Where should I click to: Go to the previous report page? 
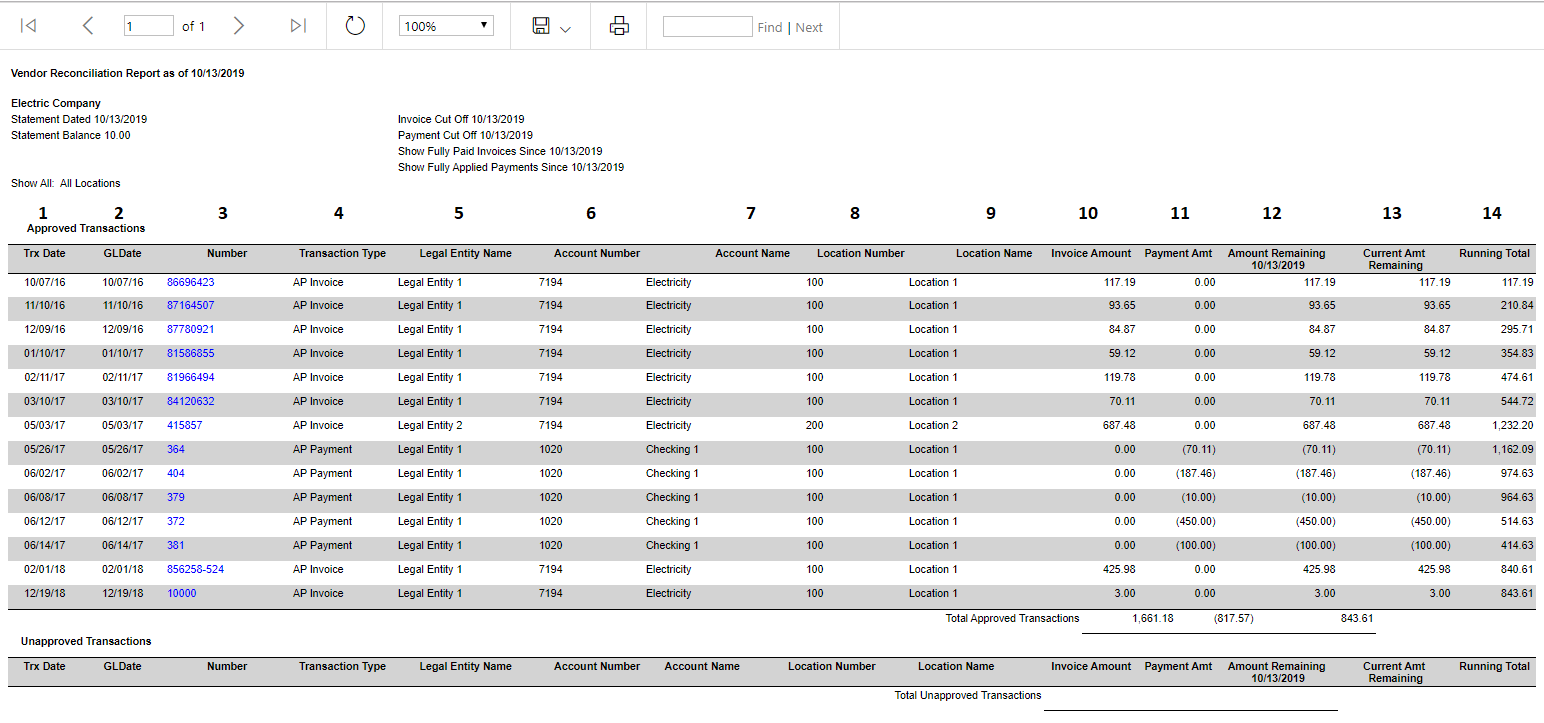tap(88, 26)
